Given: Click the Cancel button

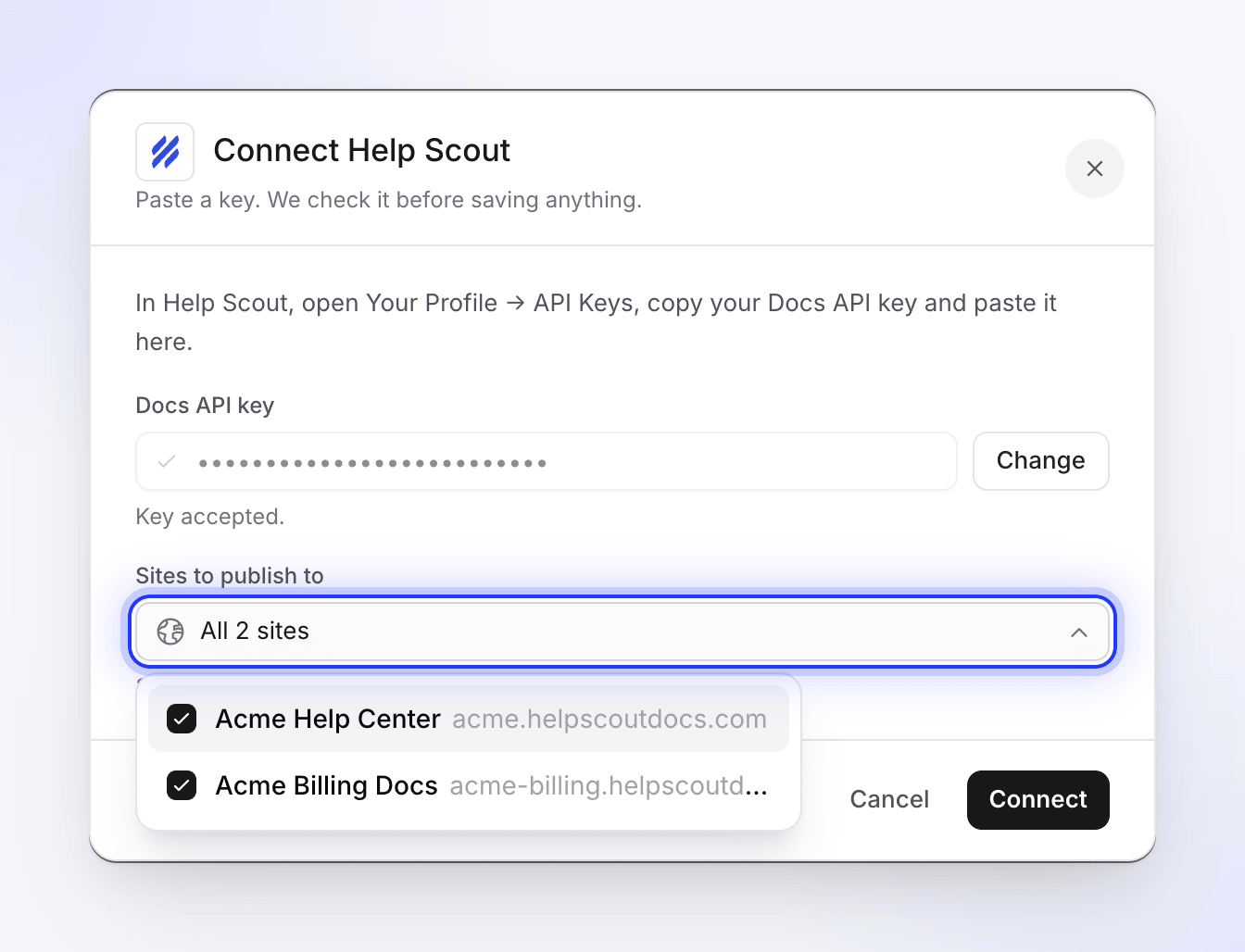Looking at the screenshot, I should (889, 799).
